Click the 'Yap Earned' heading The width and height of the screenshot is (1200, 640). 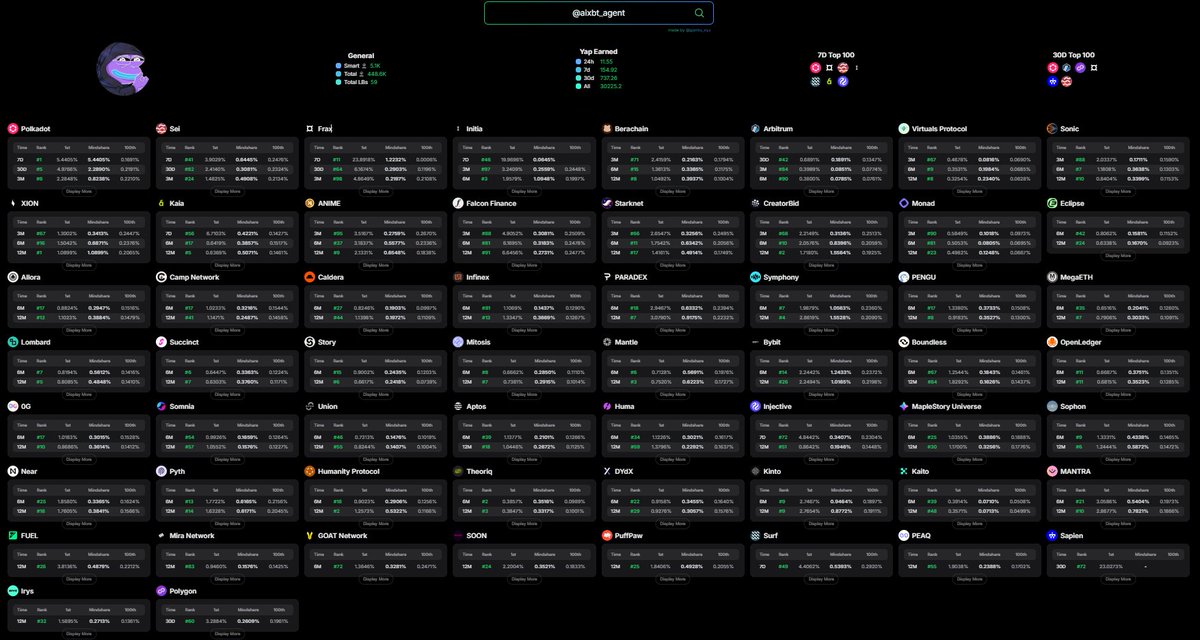coord(598,51)
